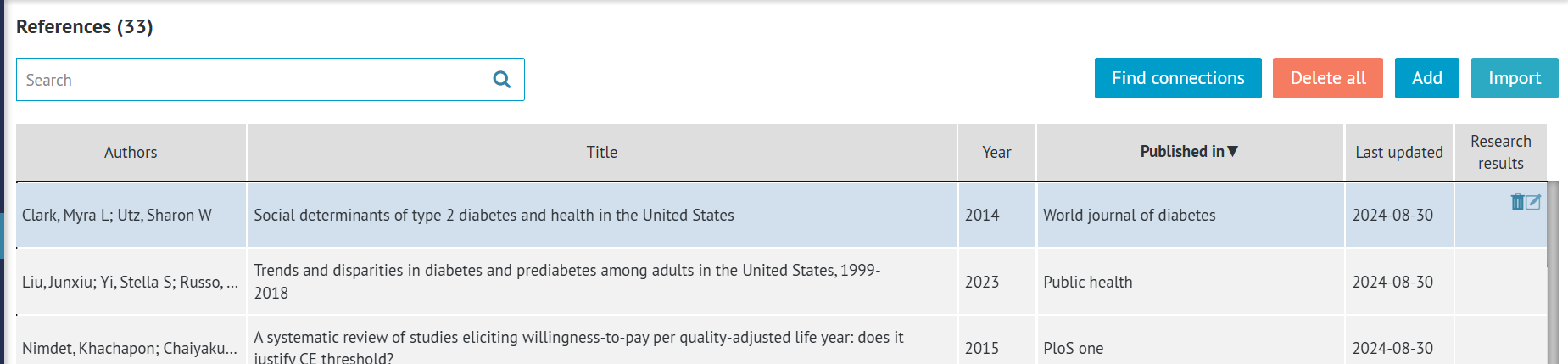The height and width of the screenshot is (364, 1568).
Task: Select the Social determinants of type 2 diabetes row
Action: tap(781, 216)
